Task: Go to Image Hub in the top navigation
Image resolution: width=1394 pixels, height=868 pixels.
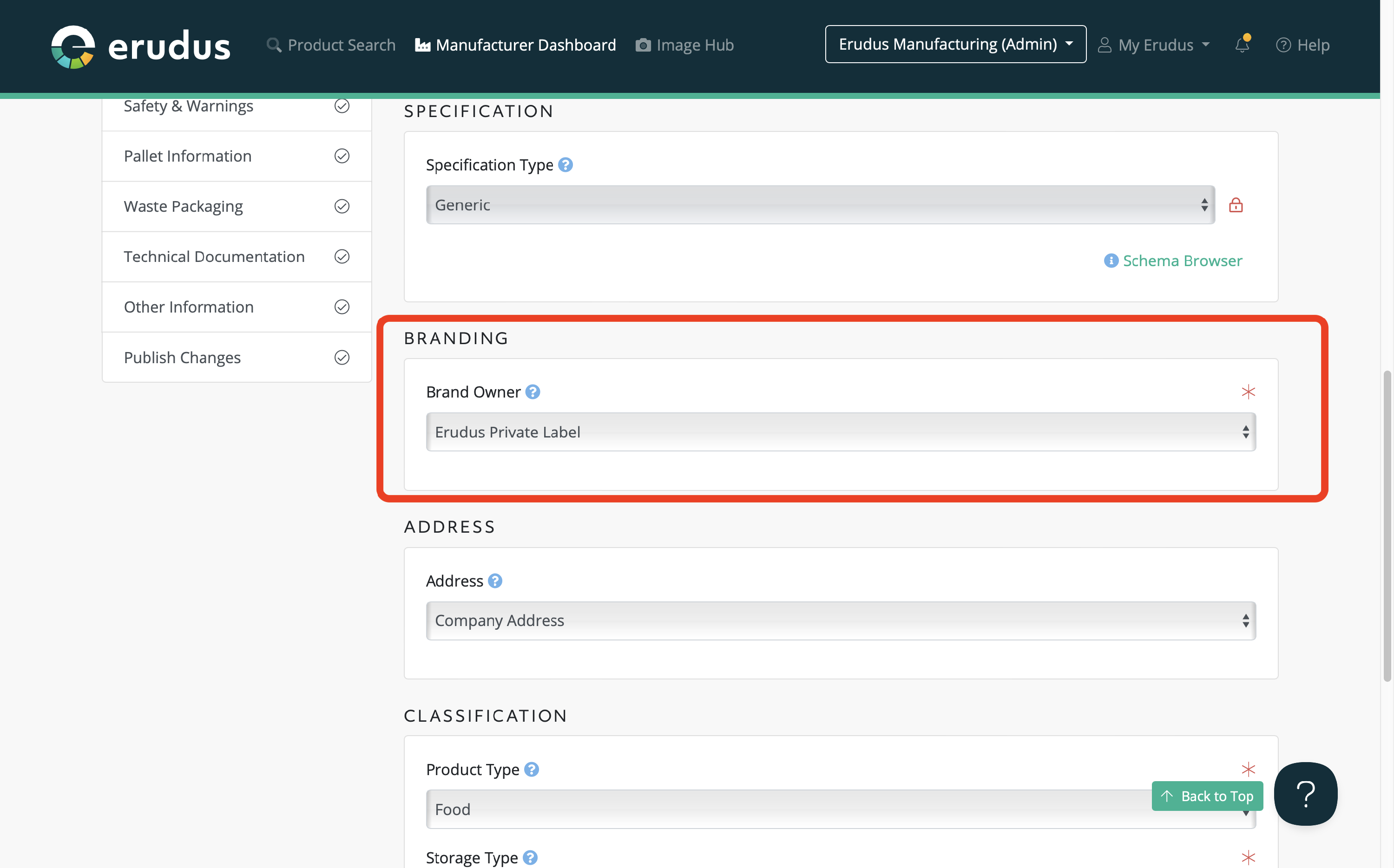Action: [684, 45]
